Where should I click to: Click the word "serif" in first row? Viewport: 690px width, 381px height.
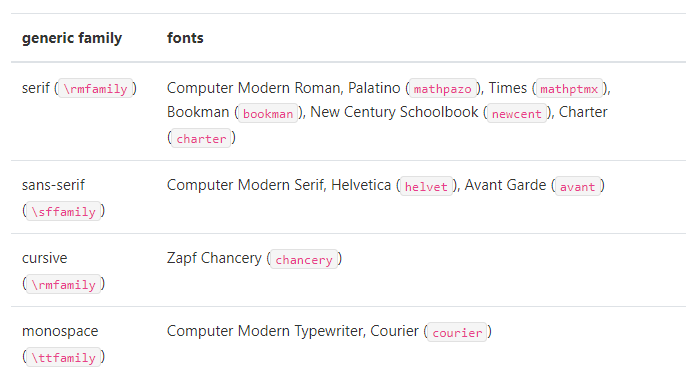tap(36, 88)
